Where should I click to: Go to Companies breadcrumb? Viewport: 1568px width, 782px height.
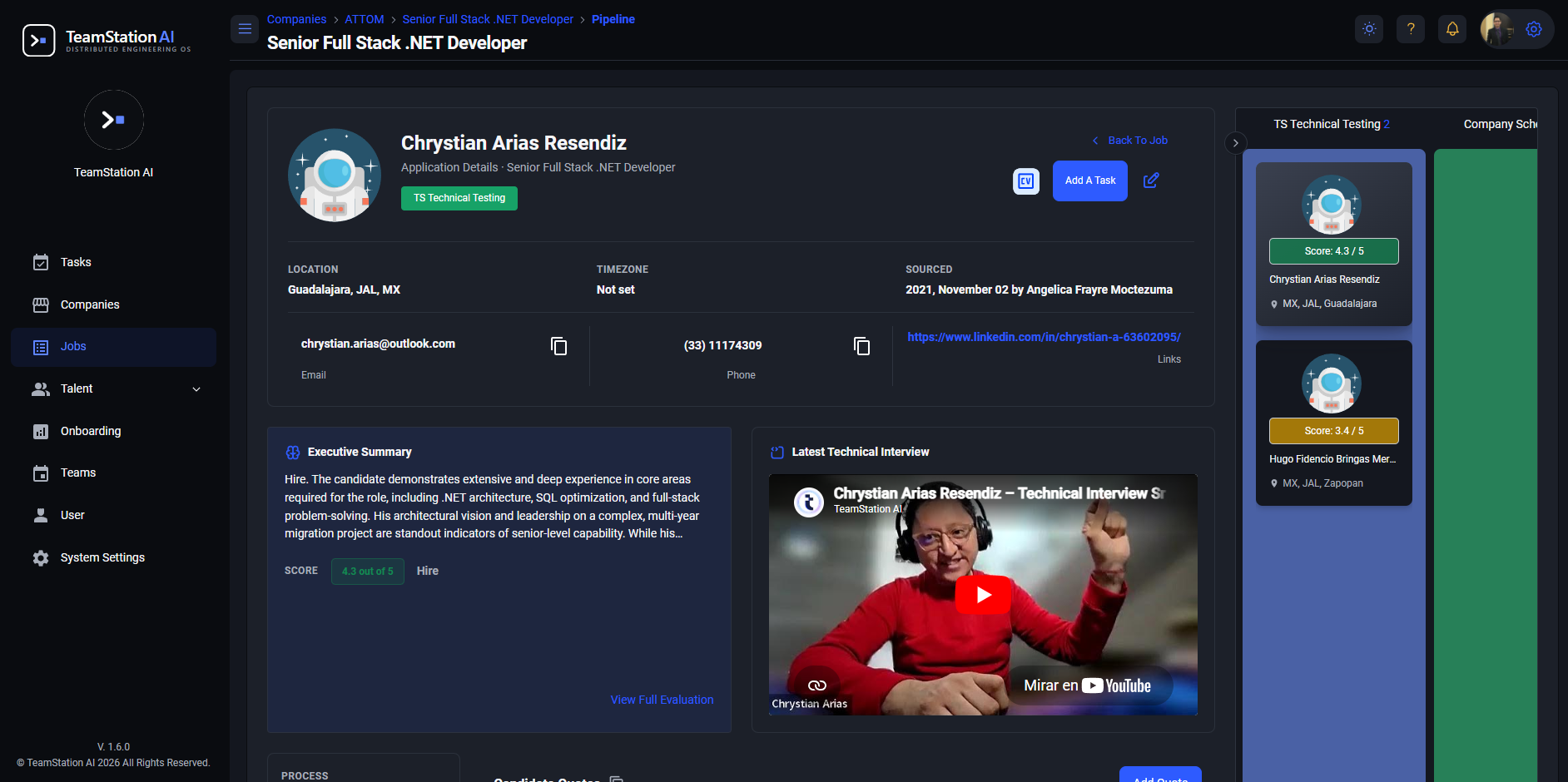(296, 19)
